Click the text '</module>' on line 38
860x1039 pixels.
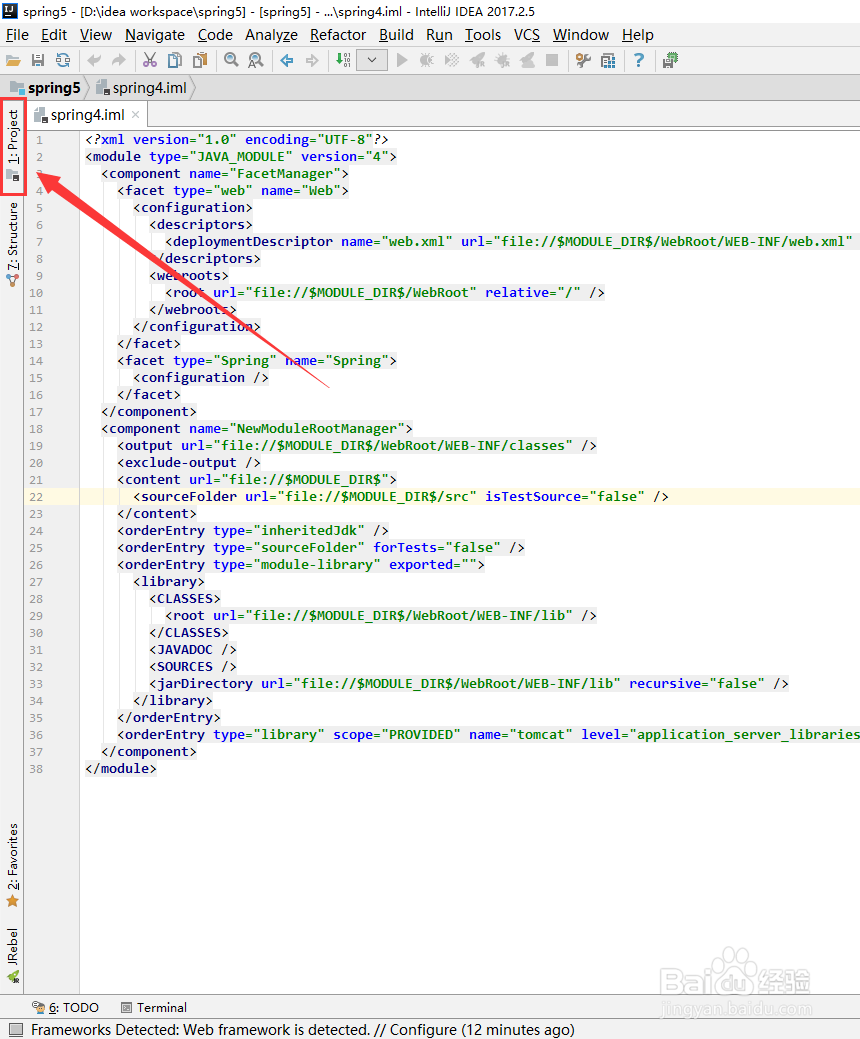coord(121,769)
